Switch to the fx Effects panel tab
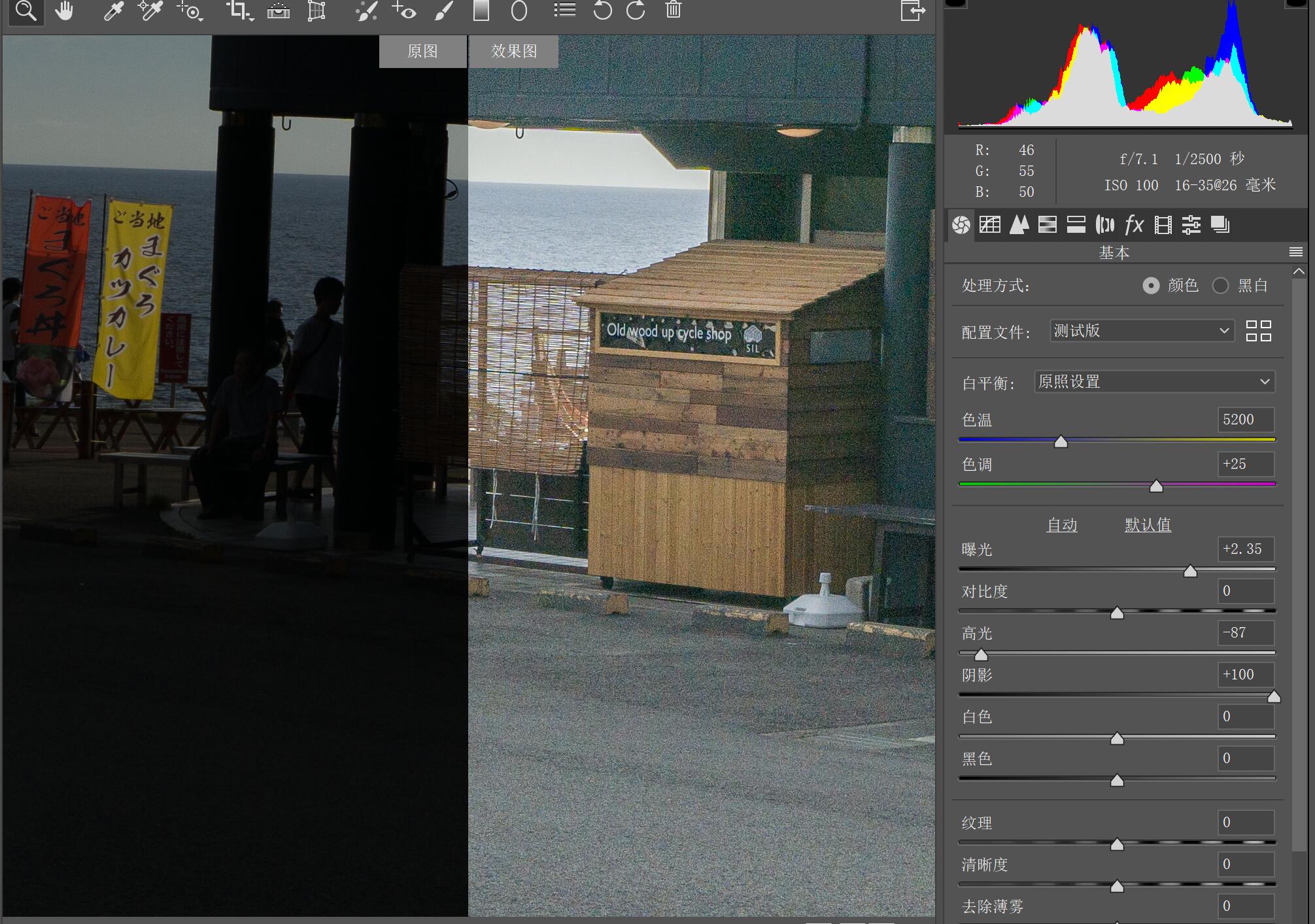The width and height of the screenshot is (1315, 924). (1134, 225)
